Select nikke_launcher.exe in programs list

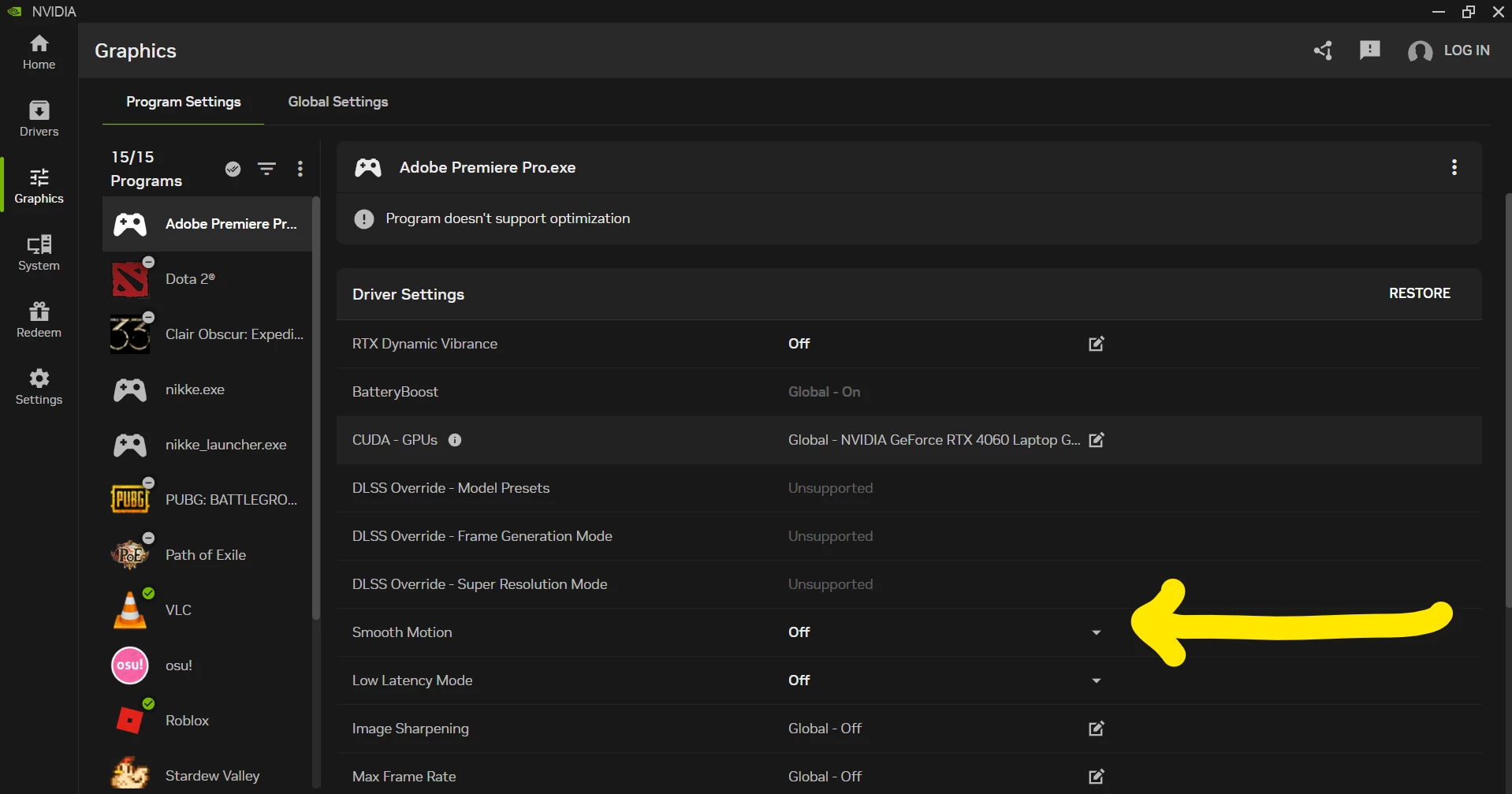tap(207, 445)
